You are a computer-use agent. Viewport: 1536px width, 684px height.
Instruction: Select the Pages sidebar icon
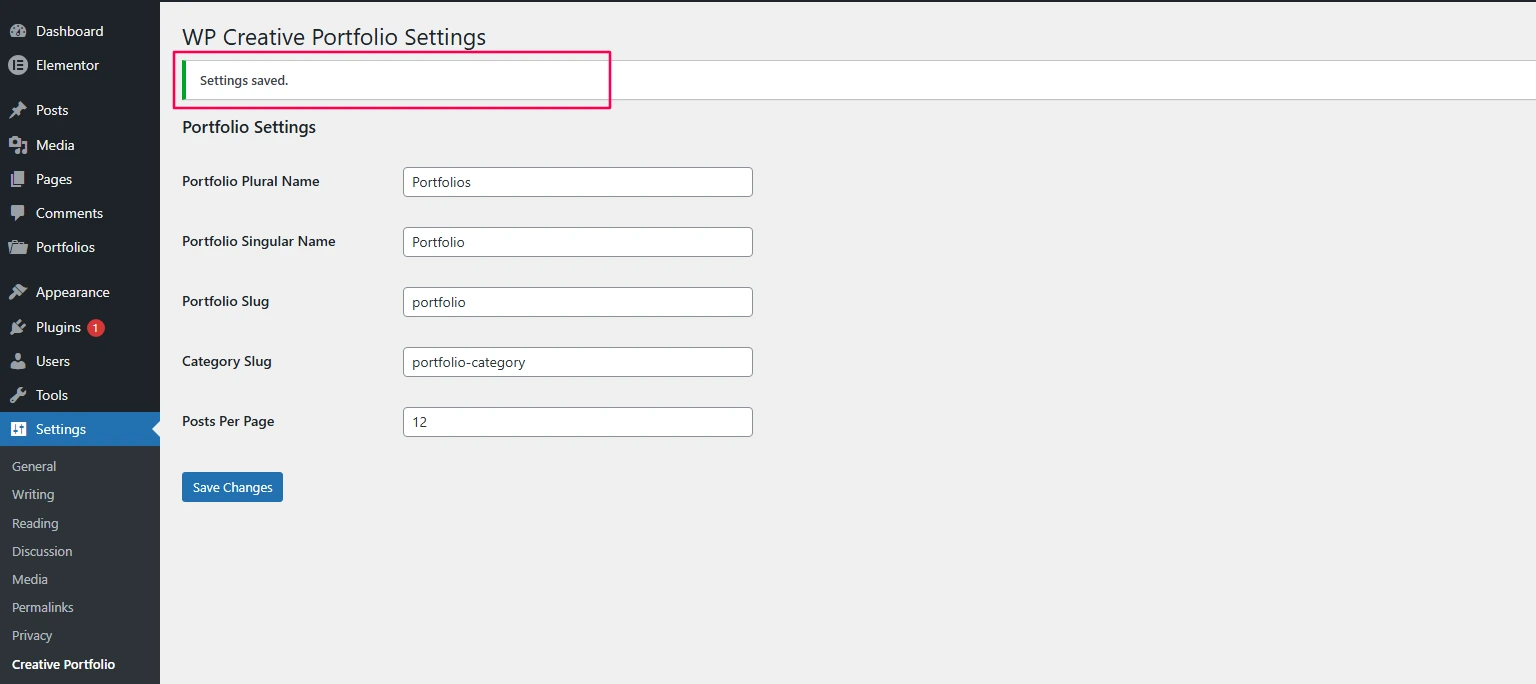click(20, 179)
